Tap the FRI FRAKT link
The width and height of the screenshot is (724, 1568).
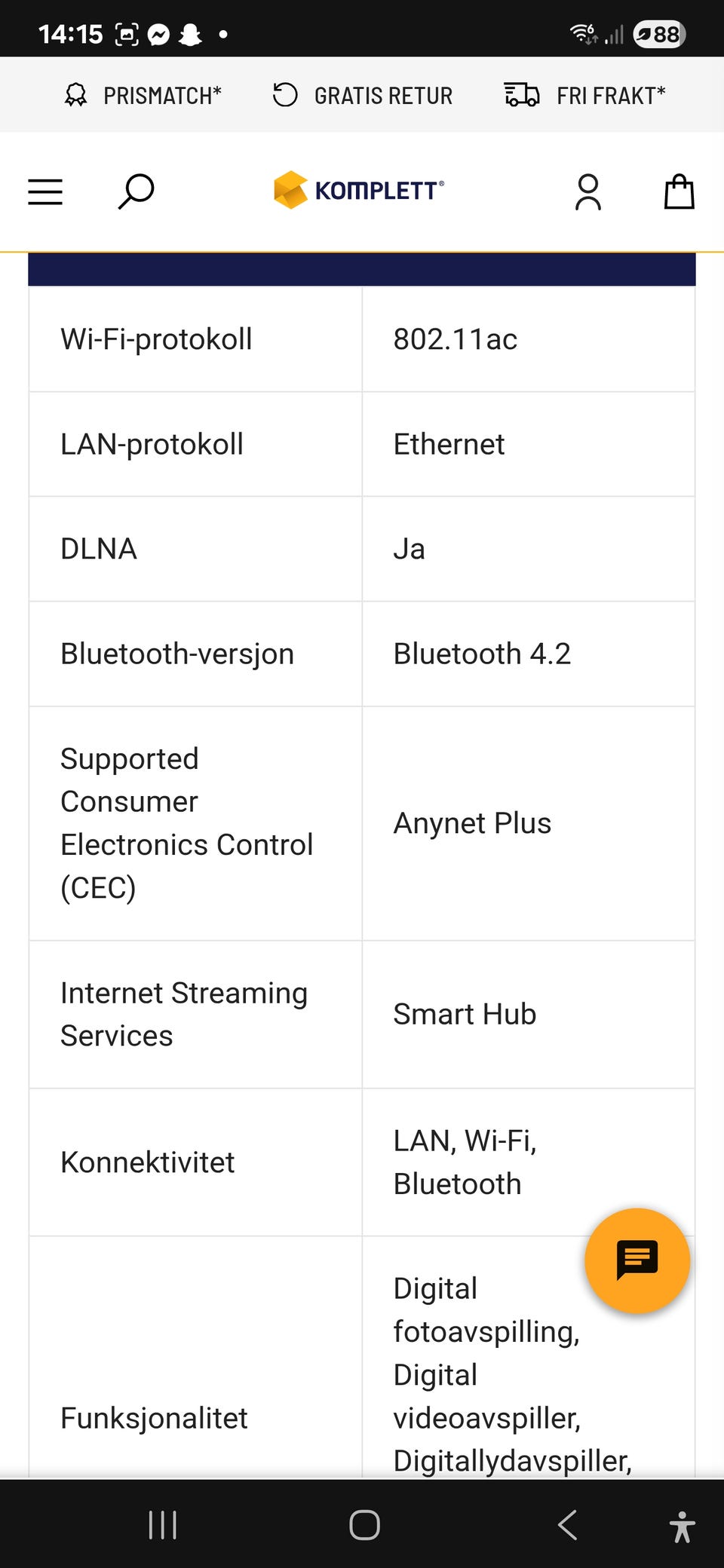(585, 96)
